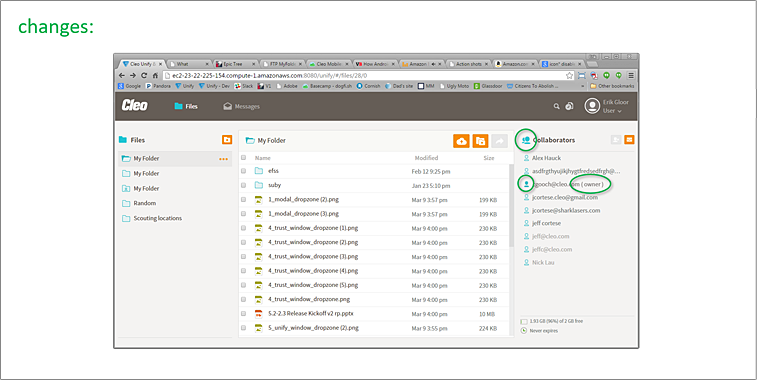Select collaborator jcortese@sharklasers.com
This screenshot has width=757, height=380.
(566, 211)
